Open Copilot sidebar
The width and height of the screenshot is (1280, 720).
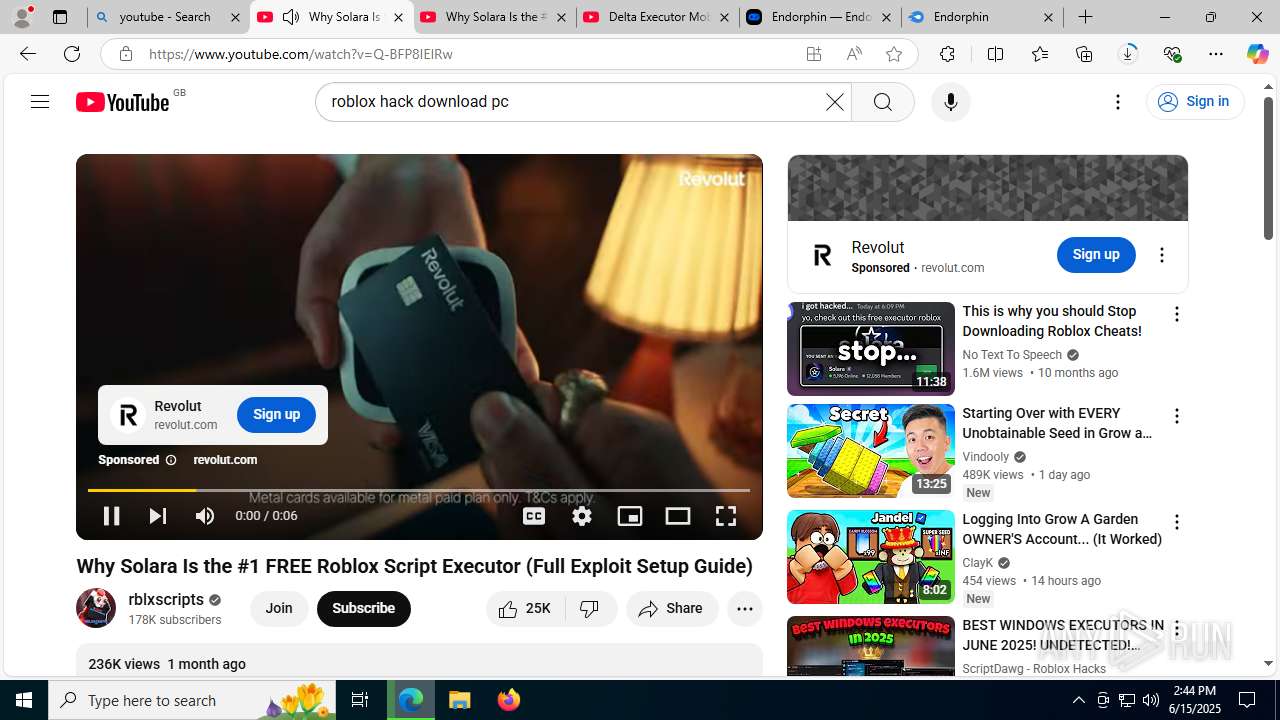coord(1258,54)
